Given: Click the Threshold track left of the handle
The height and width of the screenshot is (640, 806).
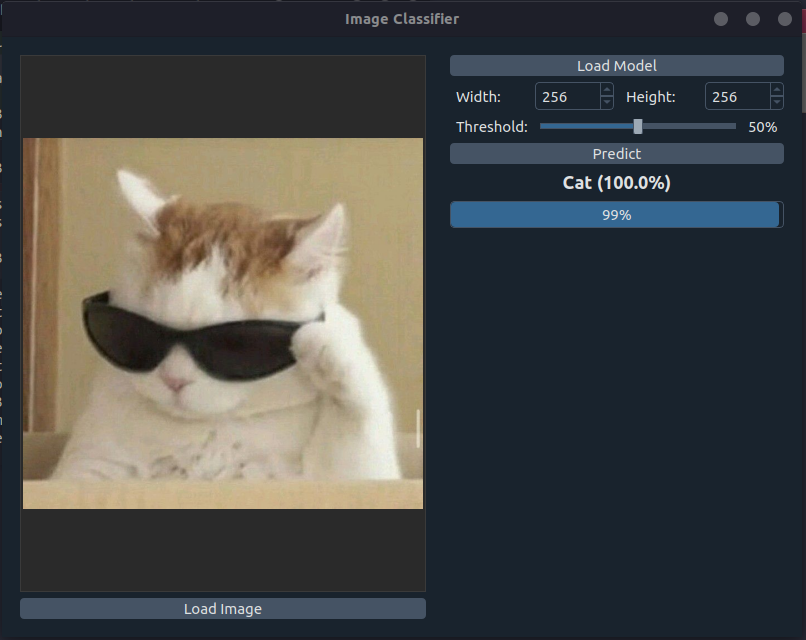Looking at the screenshot, I should [585, 127].
